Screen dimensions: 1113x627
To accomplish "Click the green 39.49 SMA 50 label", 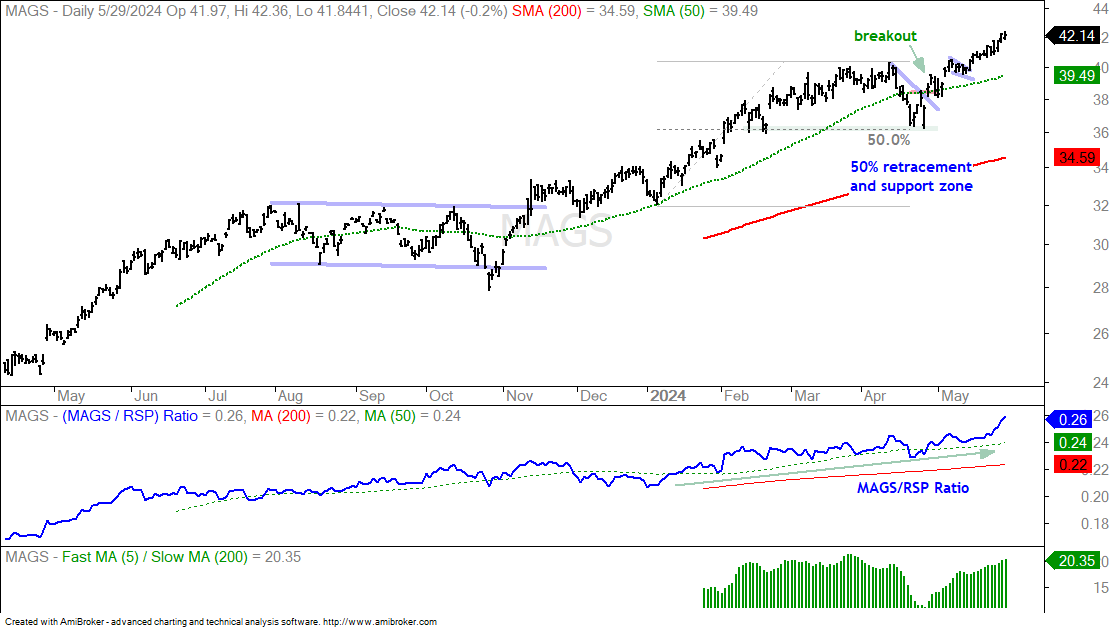I will (x=1076, y=75).
